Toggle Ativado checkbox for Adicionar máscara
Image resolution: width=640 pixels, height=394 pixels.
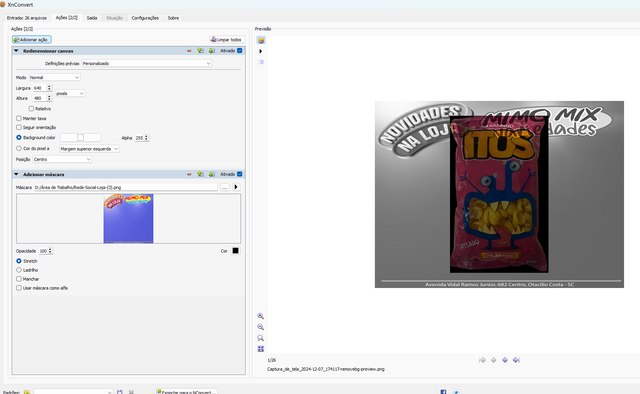tap(240, 174)
